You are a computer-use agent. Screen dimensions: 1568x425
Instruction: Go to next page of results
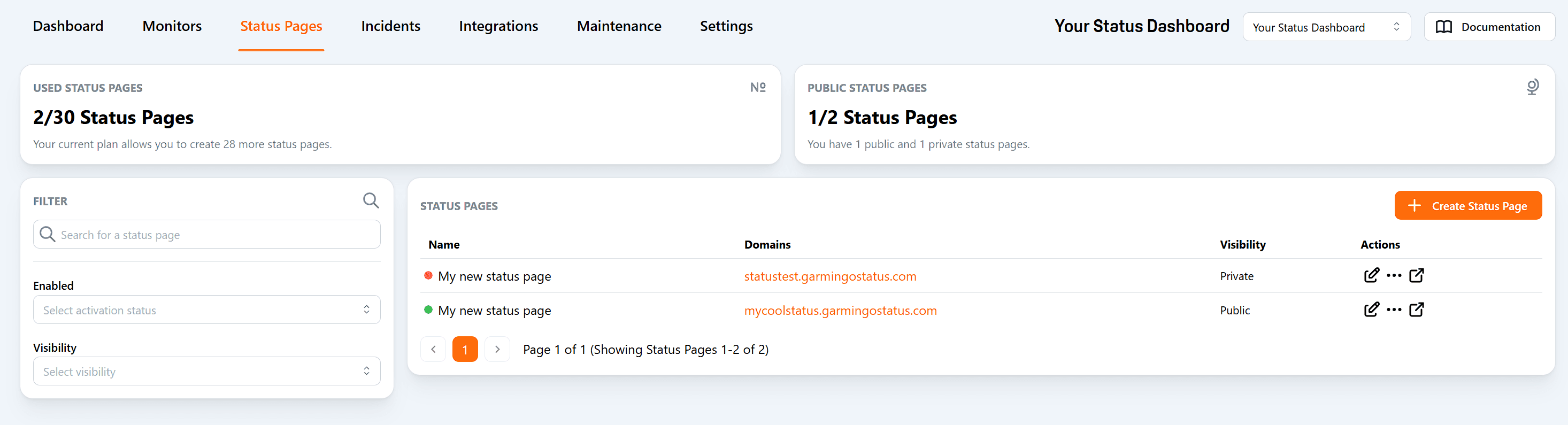497,350
